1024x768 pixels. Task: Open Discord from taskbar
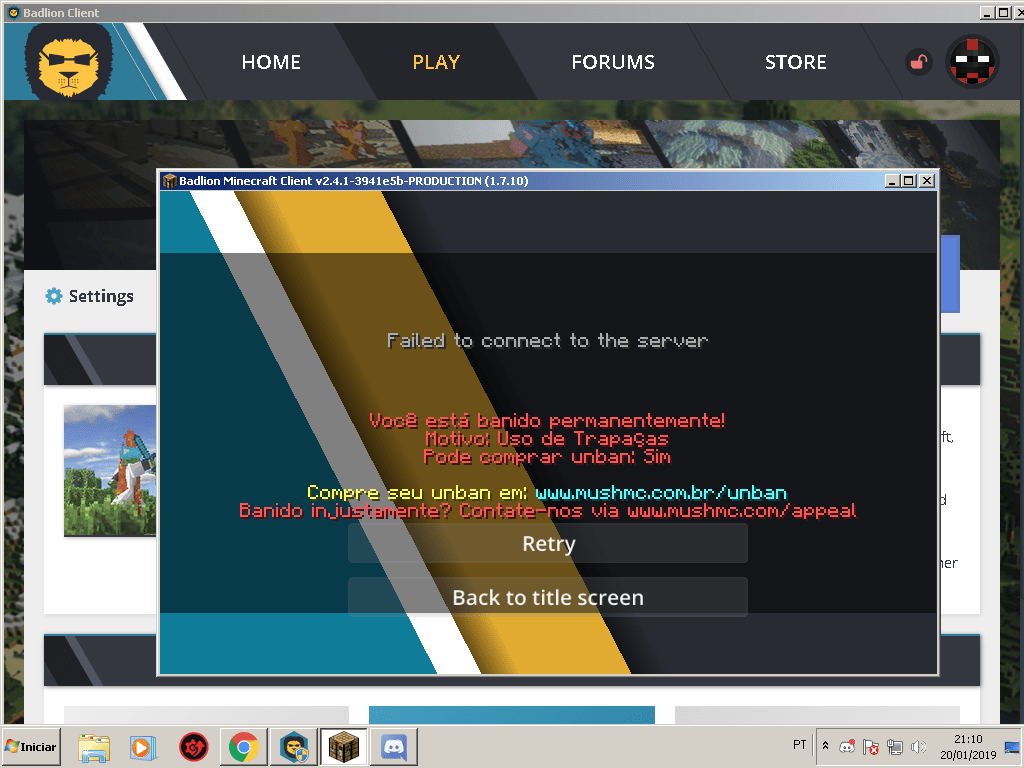pos(394,747)
